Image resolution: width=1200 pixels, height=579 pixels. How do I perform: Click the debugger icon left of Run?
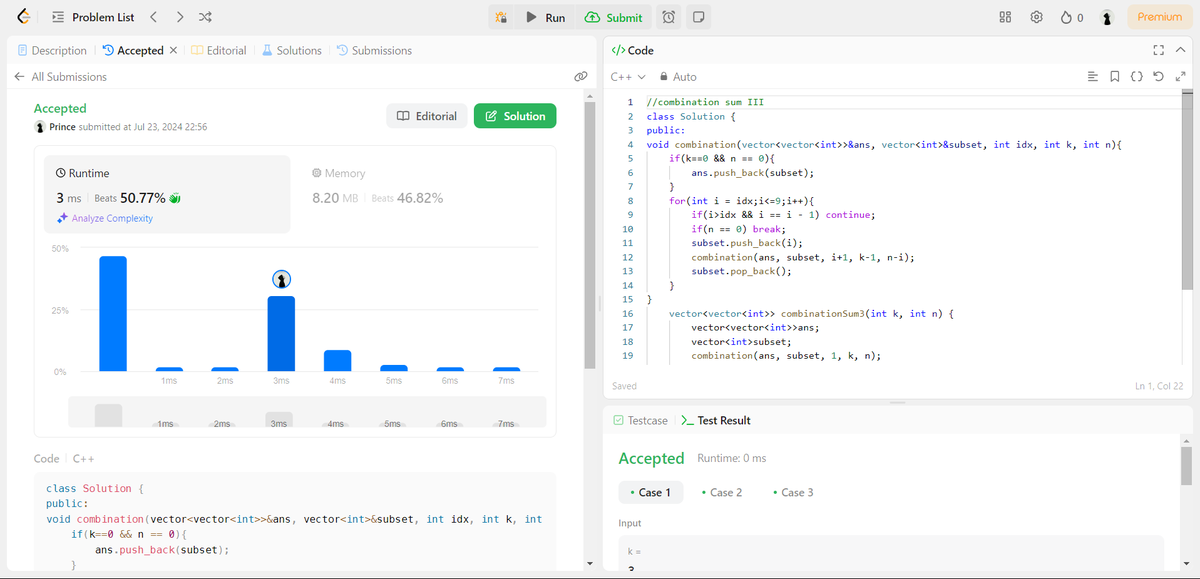(x=501, y=17)
